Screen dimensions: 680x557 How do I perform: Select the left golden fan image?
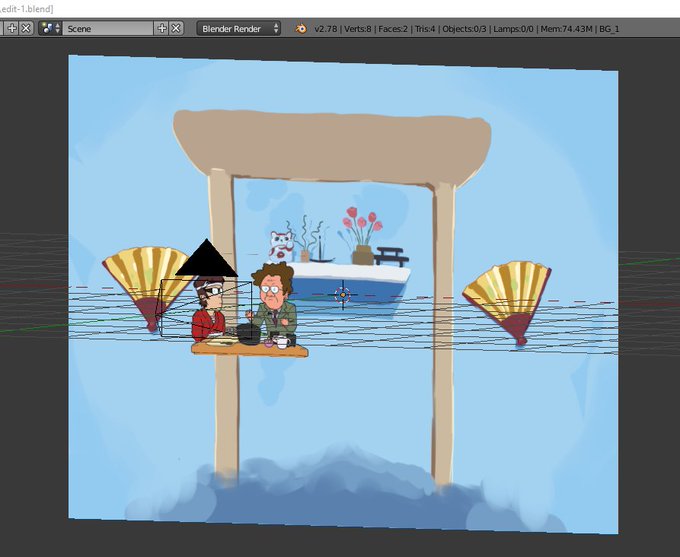(x=146, y=288)
